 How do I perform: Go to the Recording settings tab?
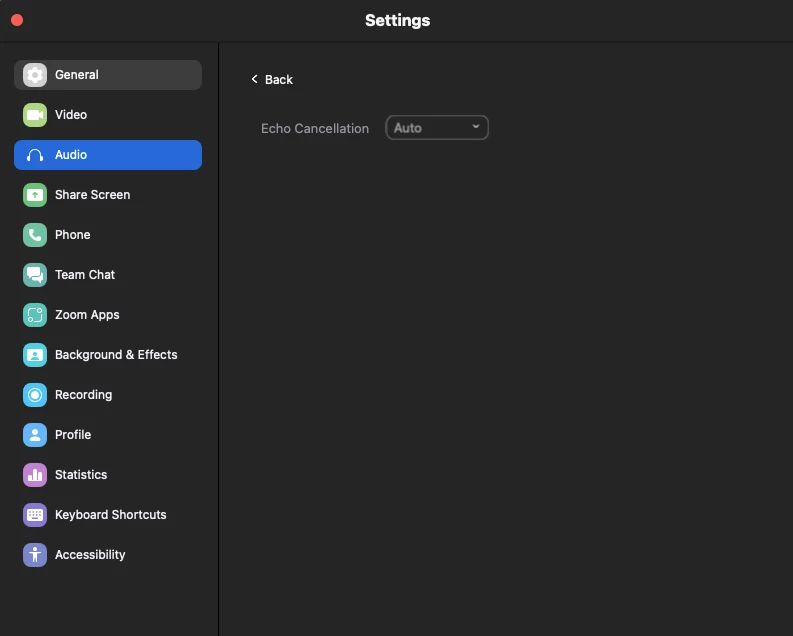[x=83, y=395]
